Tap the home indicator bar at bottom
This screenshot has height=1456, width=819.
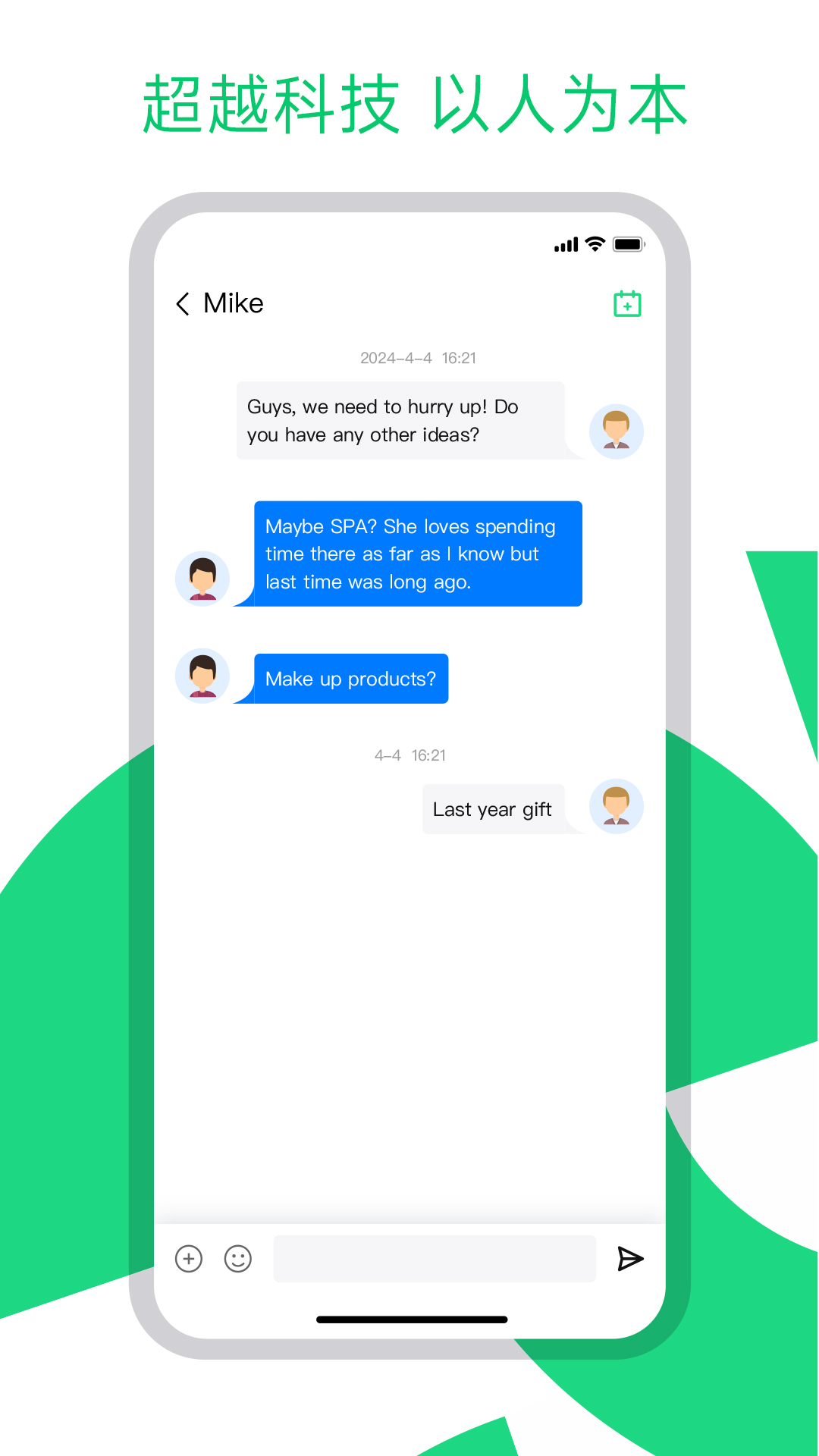coord(412,1319)
